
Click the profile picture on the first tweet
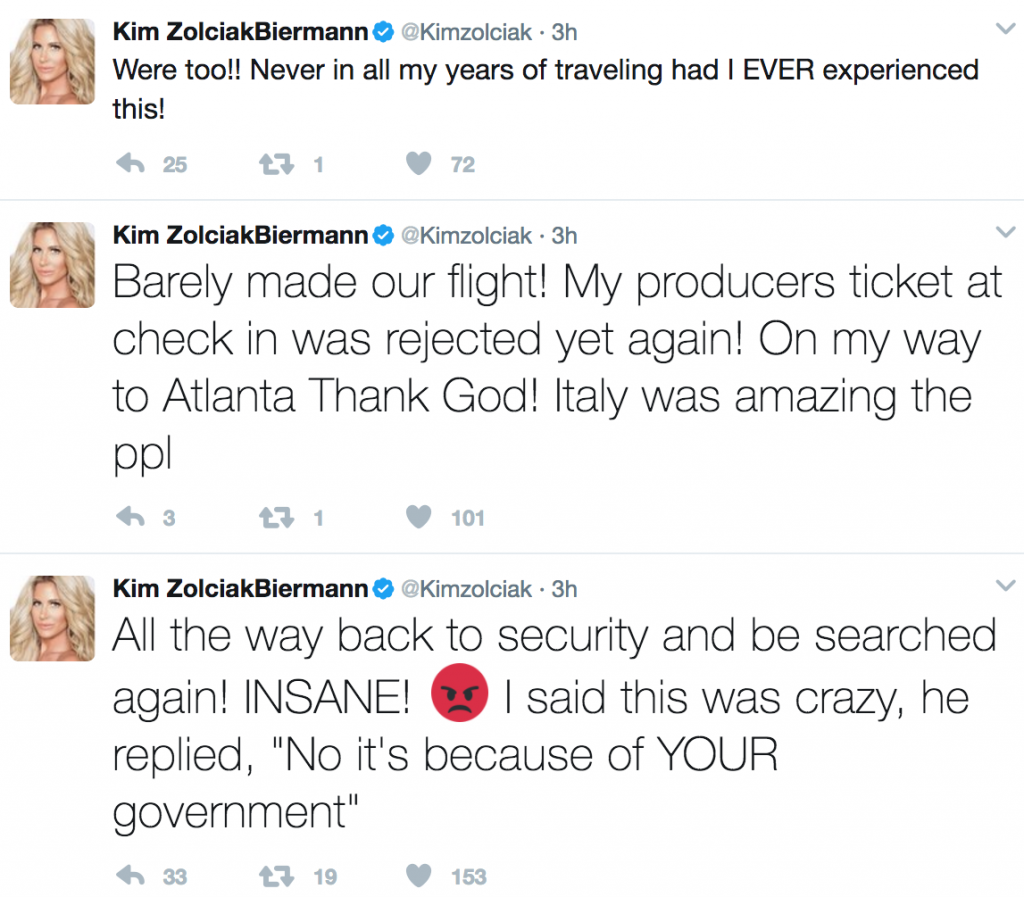pyautogui.click(x=52, y=61)
